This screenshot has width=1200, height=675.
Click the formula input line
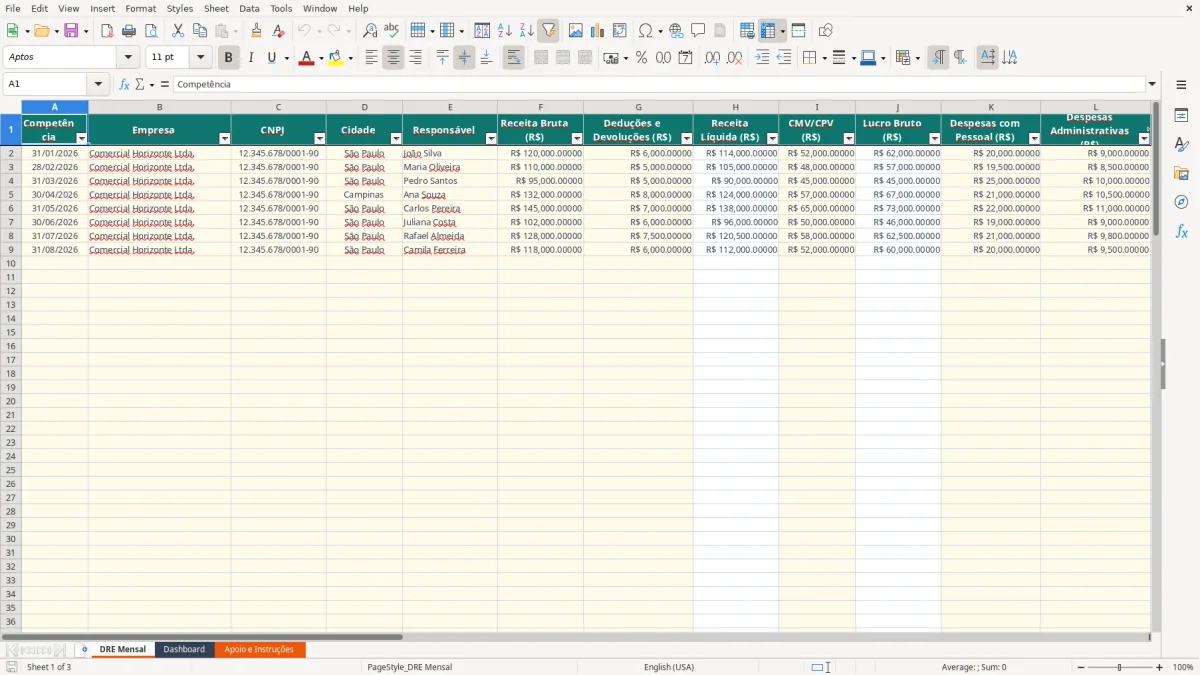point(658,85)
